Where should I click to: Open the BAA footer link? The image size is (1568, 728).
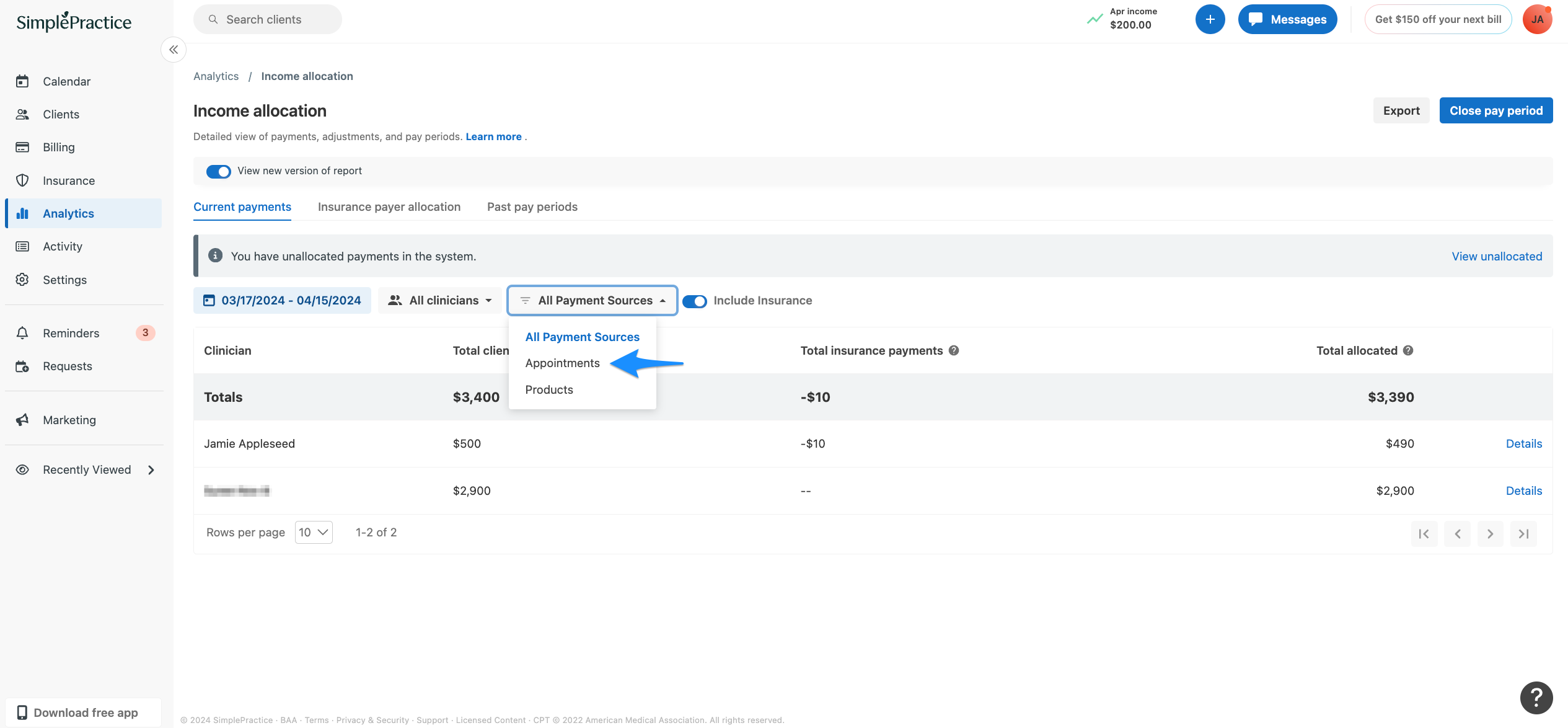288,720
